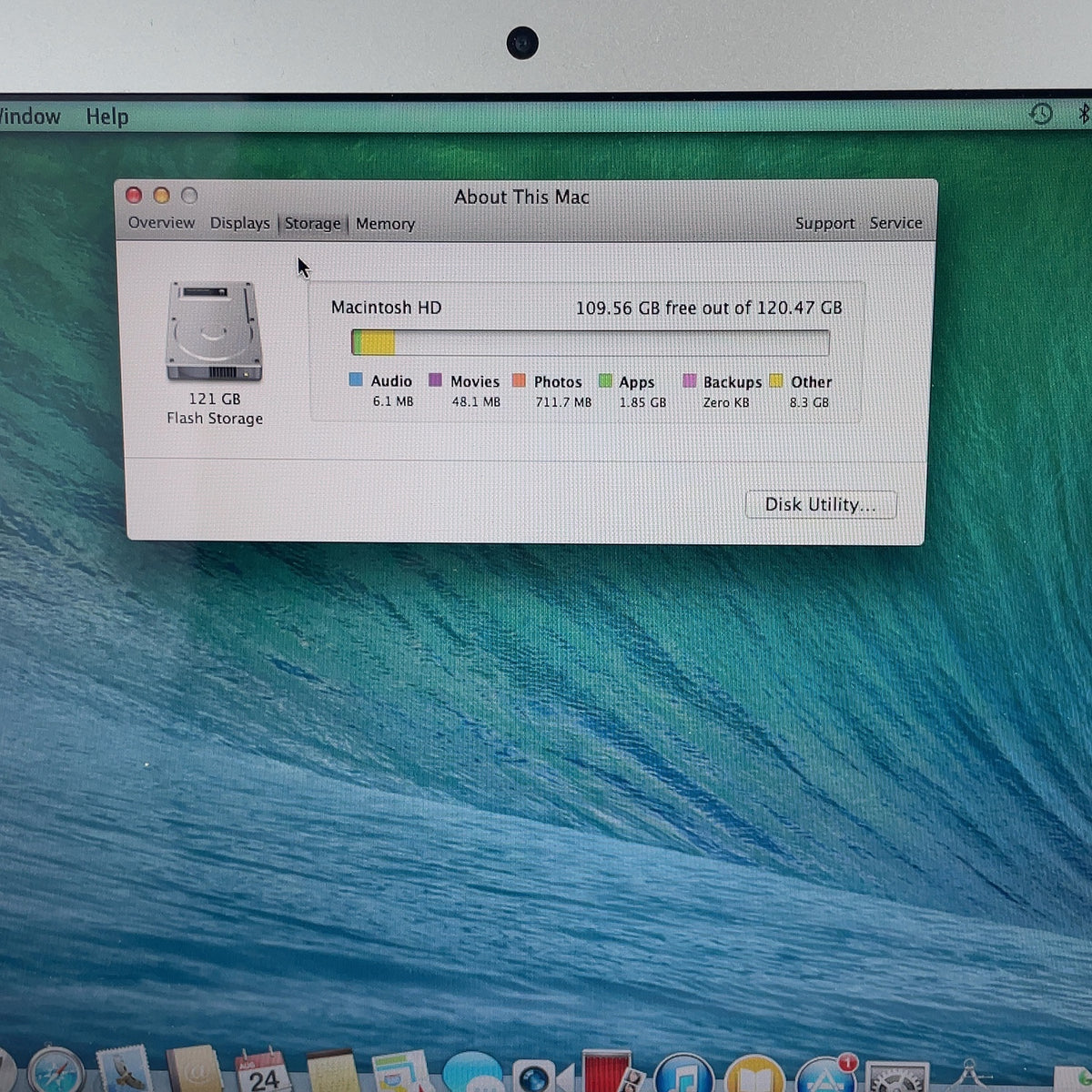Launch iBooks from the dock
Screen dimensions: 1092x1092
click(754, 1074)
